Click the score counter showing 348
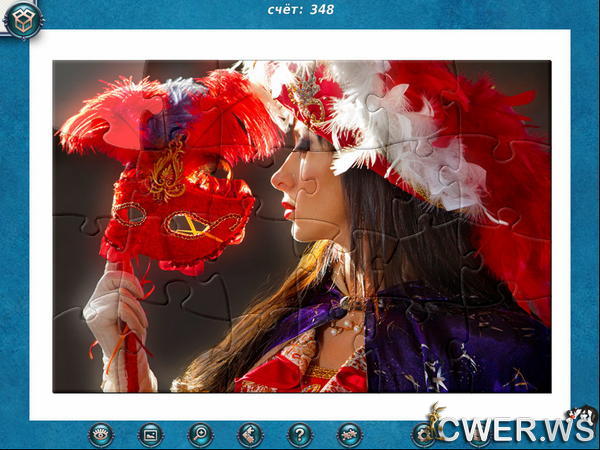The image size is (600, 450). tap(301, 10)
